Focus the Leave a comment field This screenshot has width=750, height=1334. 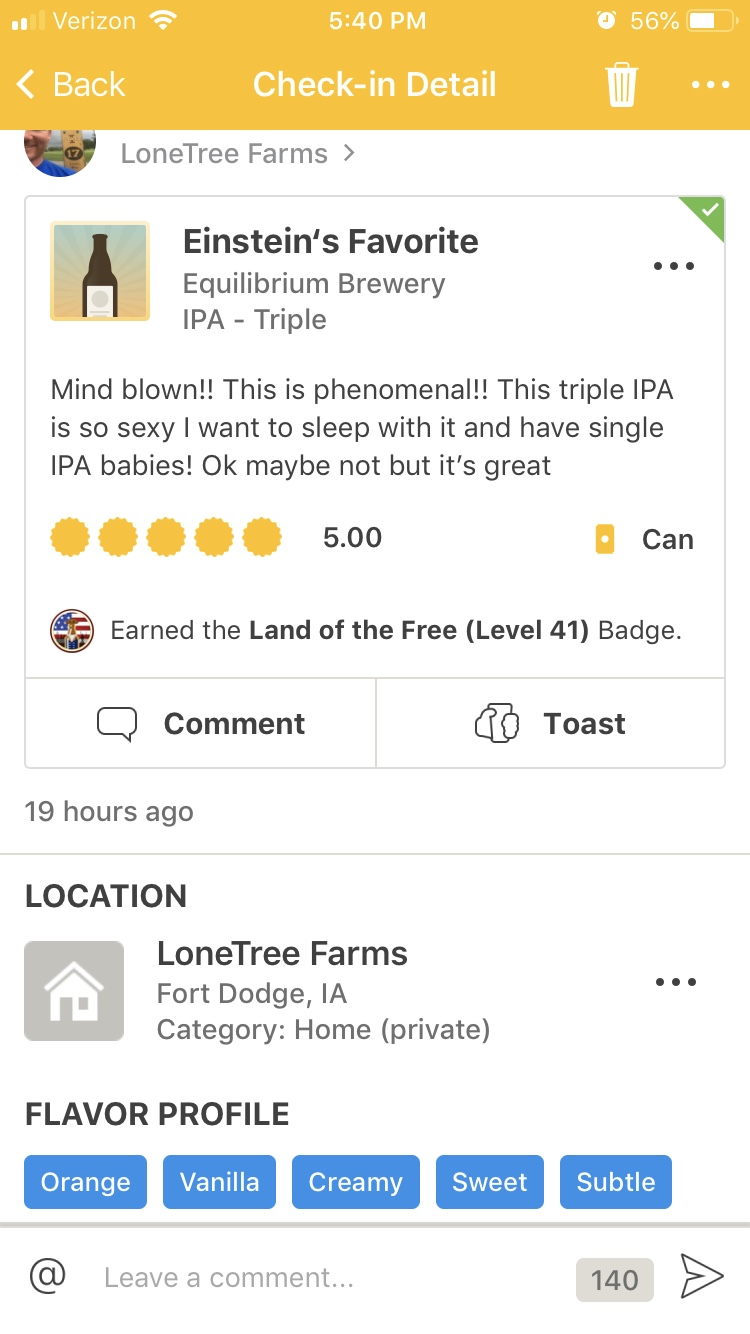pos(330,1278)
